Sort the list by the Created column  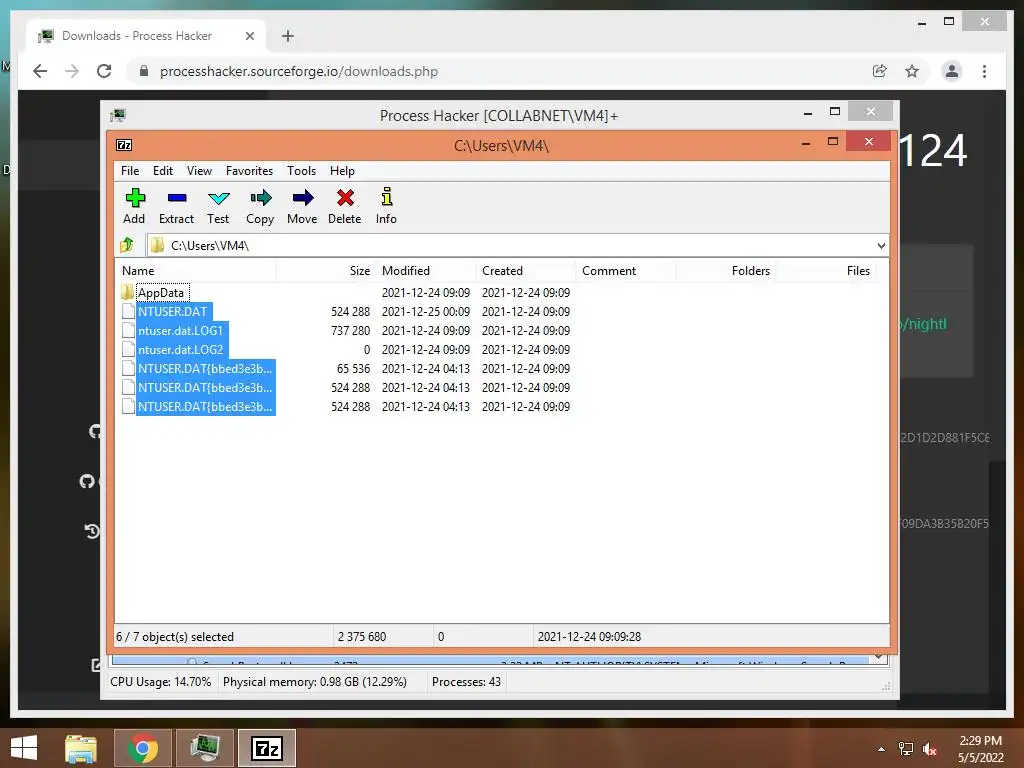(526, 270)
